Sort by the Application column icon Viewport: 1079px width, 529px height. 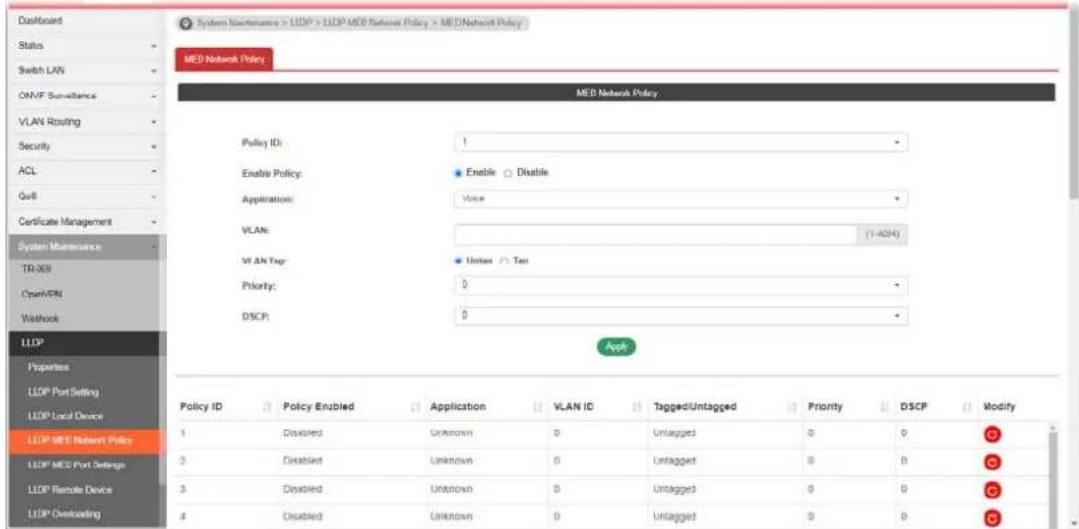tap(538, 407)
